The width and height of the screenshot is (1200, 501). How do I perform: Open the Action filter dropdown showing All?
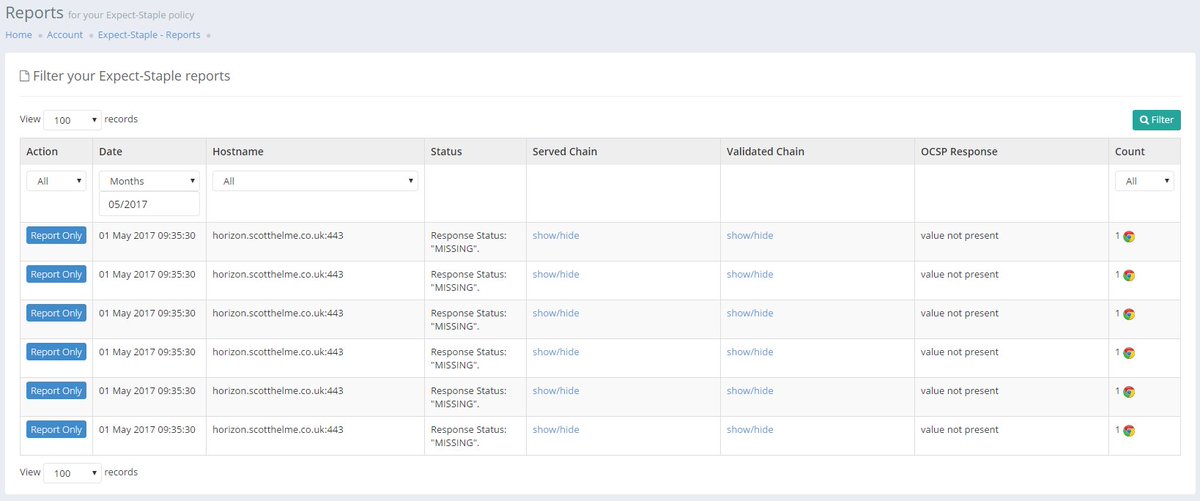coord(57,181)
